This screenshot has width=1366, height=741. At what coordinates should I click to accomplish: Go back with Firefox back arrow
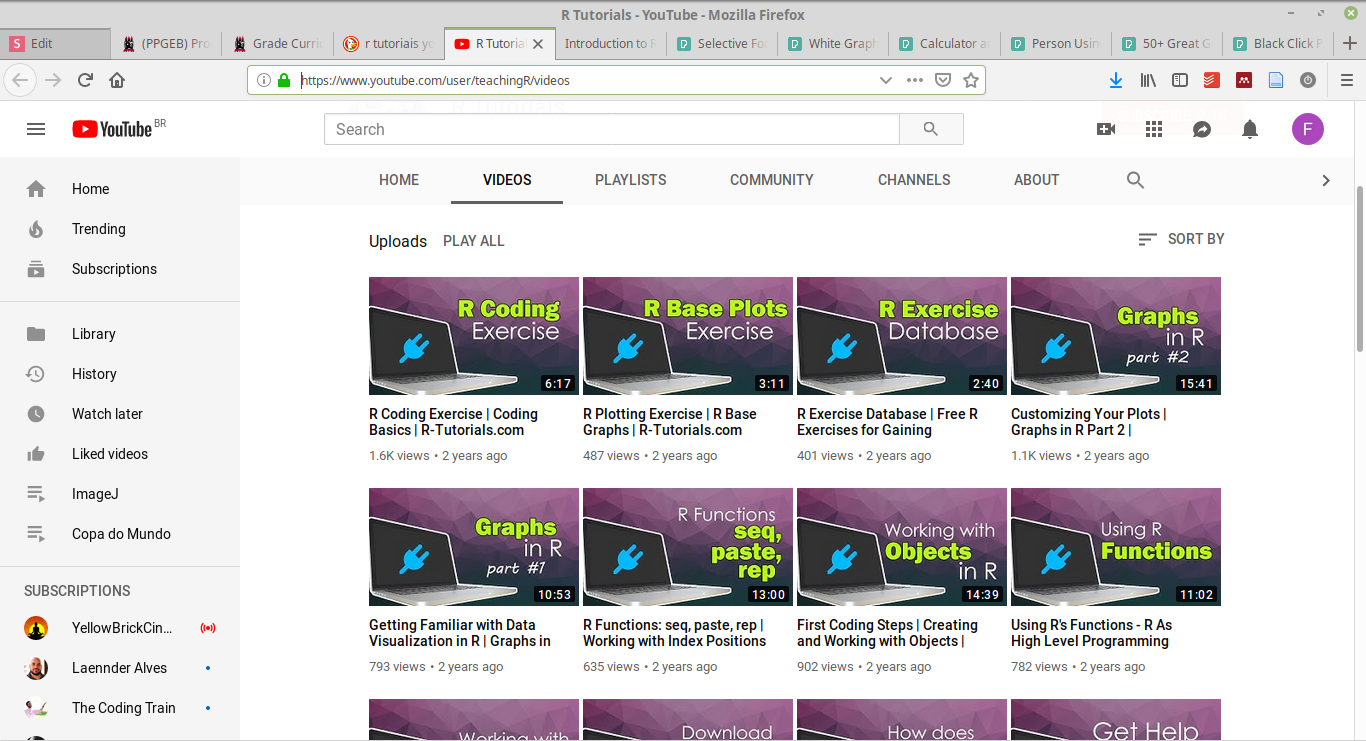(21, 80)
